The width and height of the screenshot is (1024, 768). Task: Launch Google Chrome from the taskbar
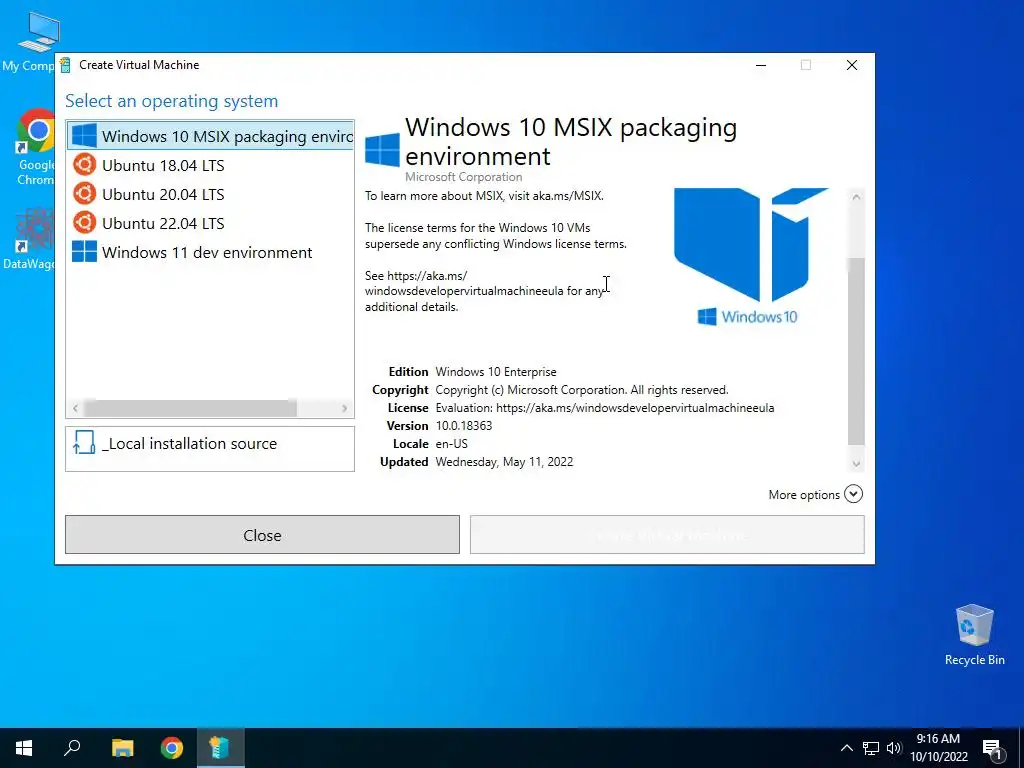pos(172,748)
